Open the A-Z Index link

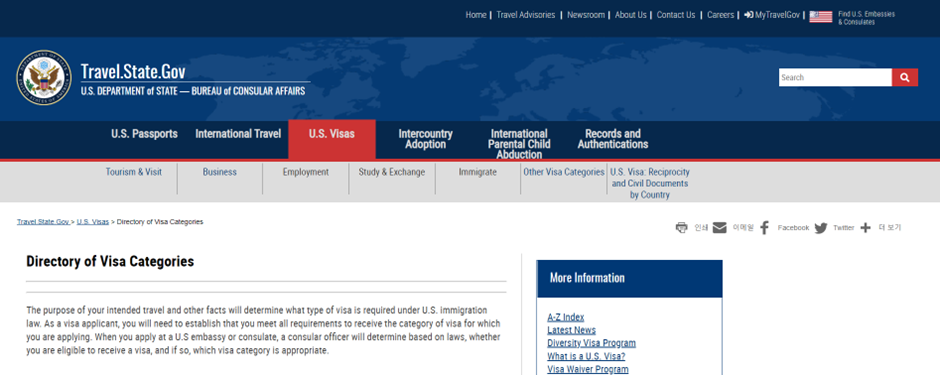(565, 317)
